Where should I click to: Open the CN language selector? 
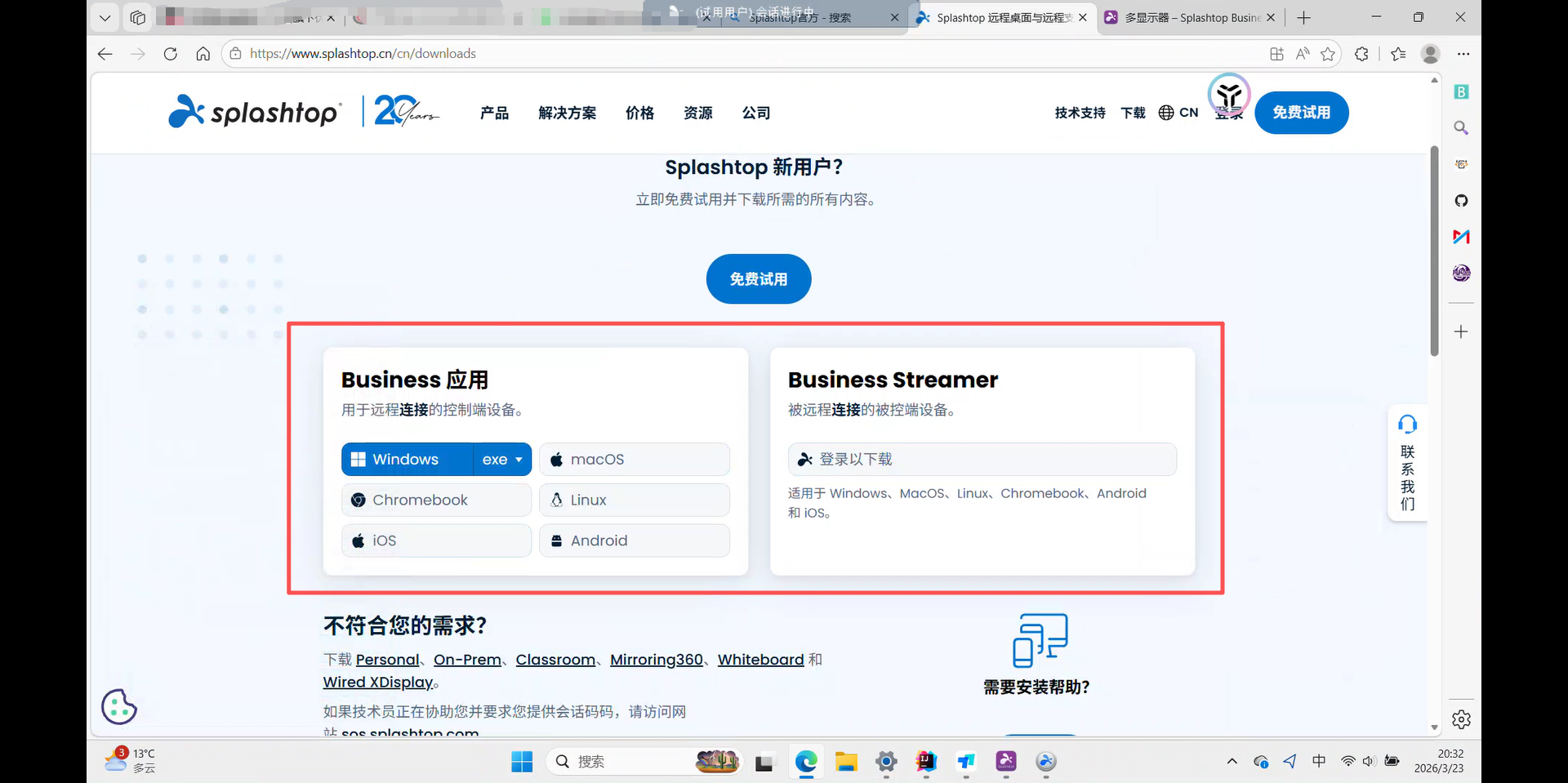[x=1178, y=113]
